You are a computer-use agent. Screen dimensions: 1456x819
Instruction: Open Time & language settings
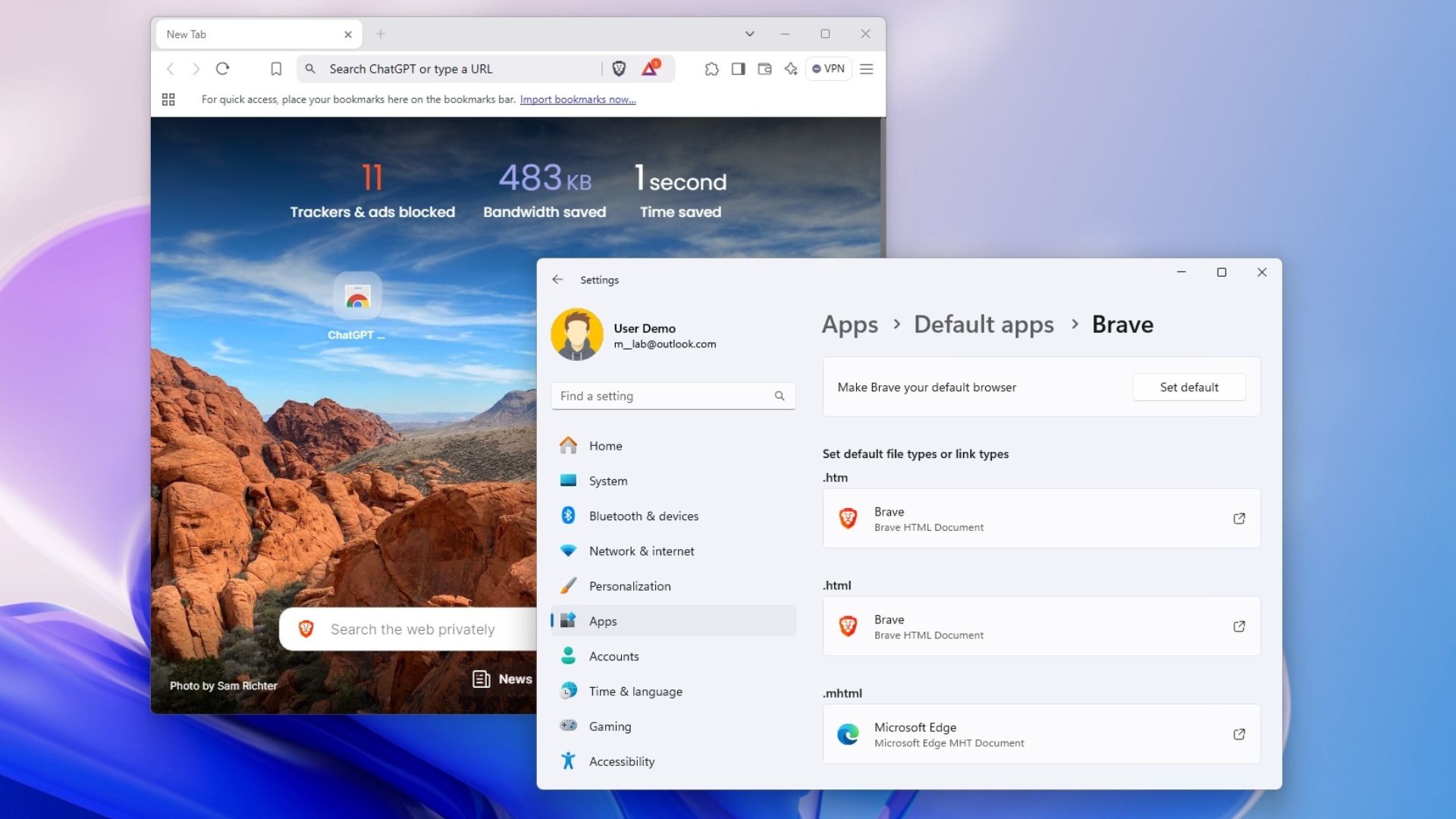673,692
